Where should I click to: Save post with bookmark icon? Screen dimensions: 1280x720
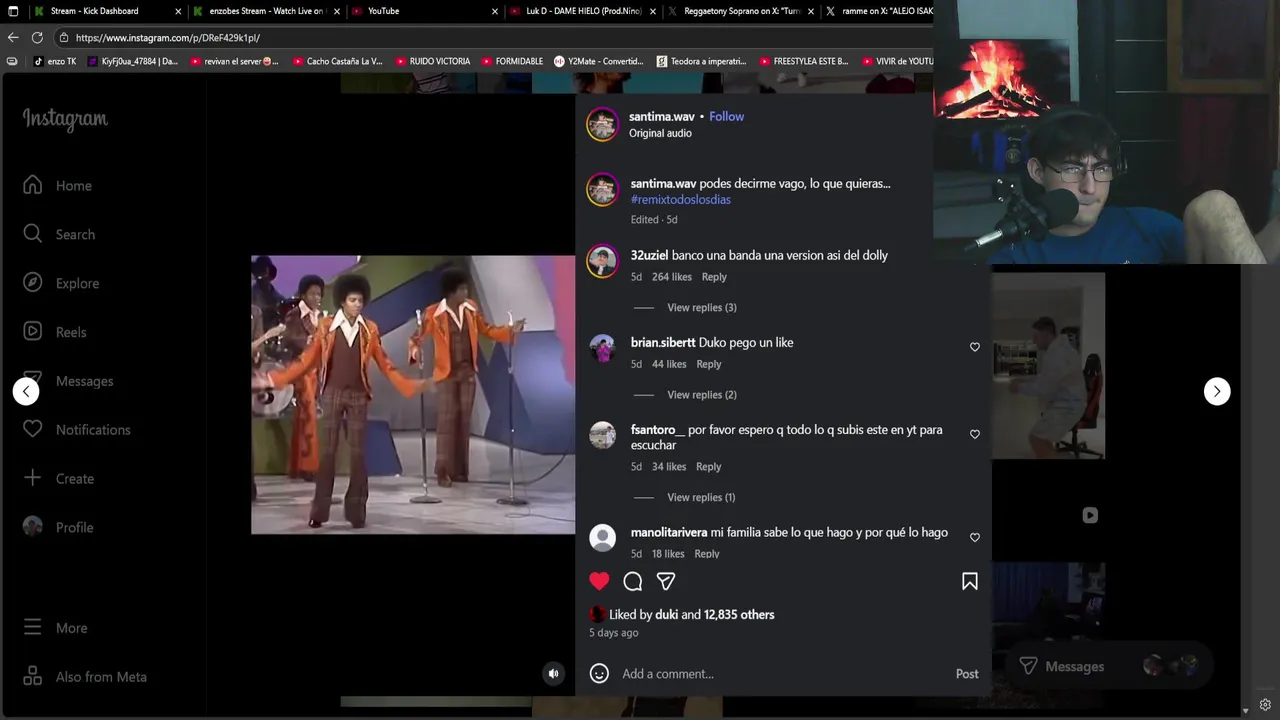click(x=970, y=581)
